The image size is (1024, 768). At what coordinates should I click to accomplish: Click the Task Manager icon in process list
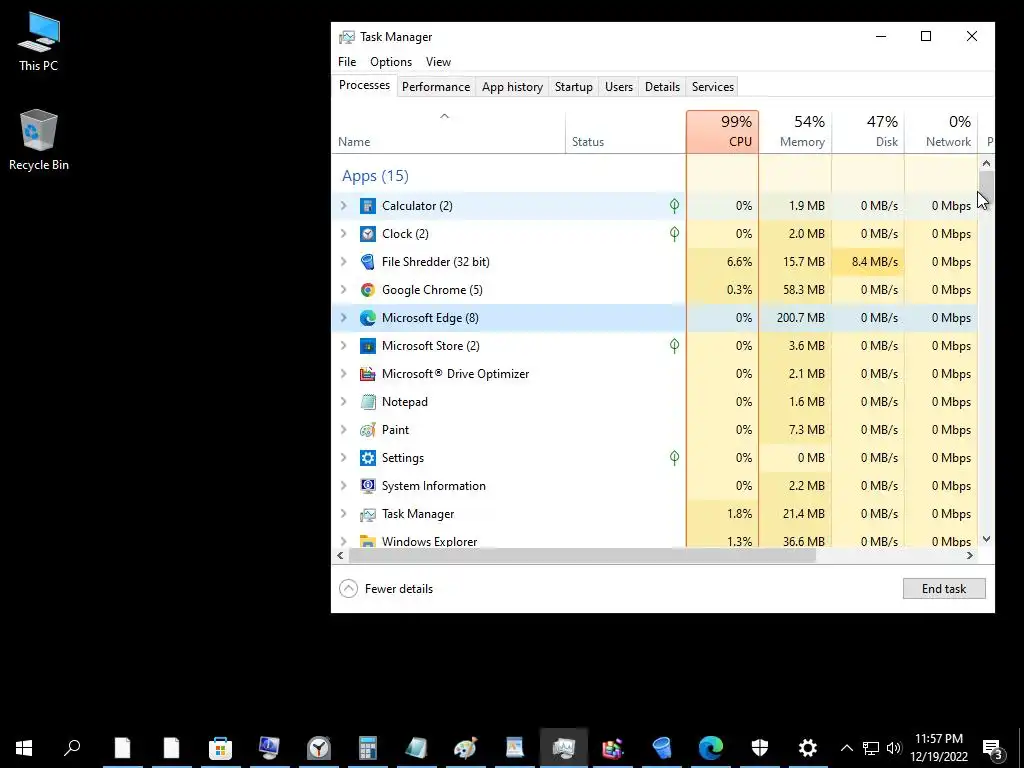(x=368, y=514)
